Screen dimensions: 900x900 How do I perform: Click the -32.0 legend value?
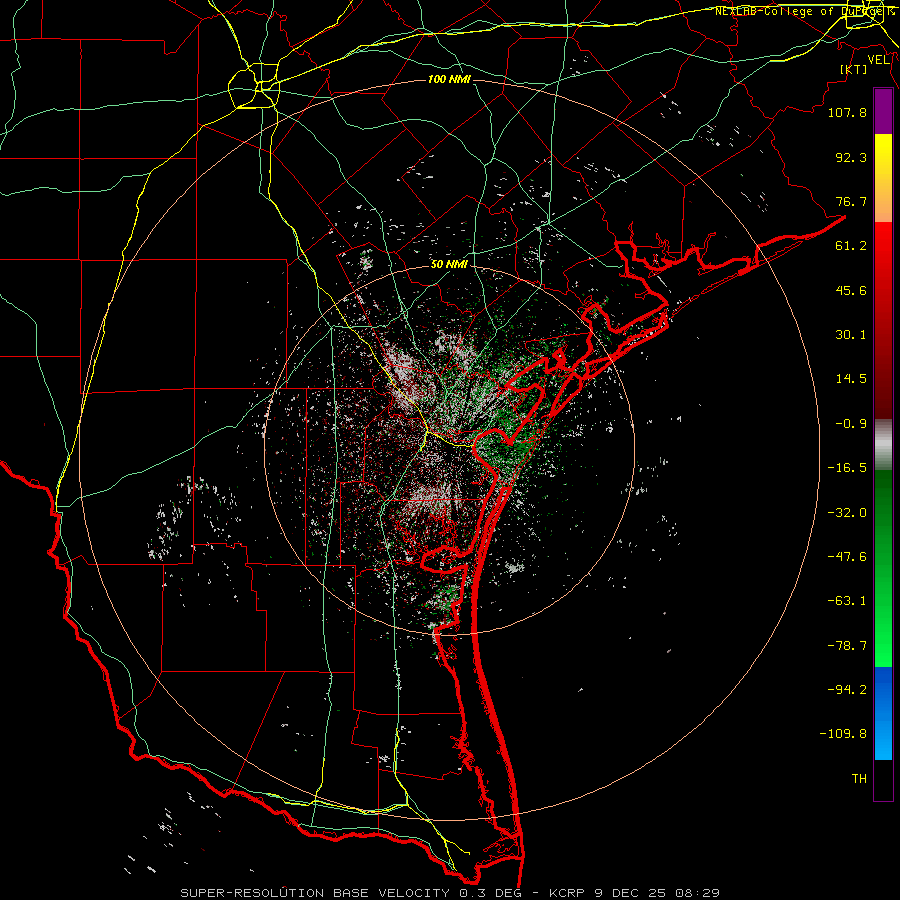click(847, 513)
